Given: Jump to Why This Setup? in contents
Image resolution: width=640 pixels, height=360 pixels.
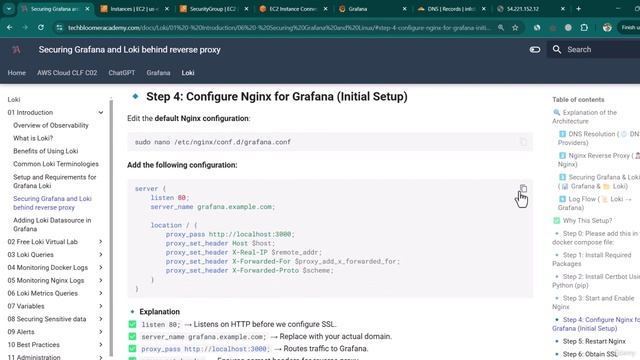Looking at the screenshot, I should point(582,220).
